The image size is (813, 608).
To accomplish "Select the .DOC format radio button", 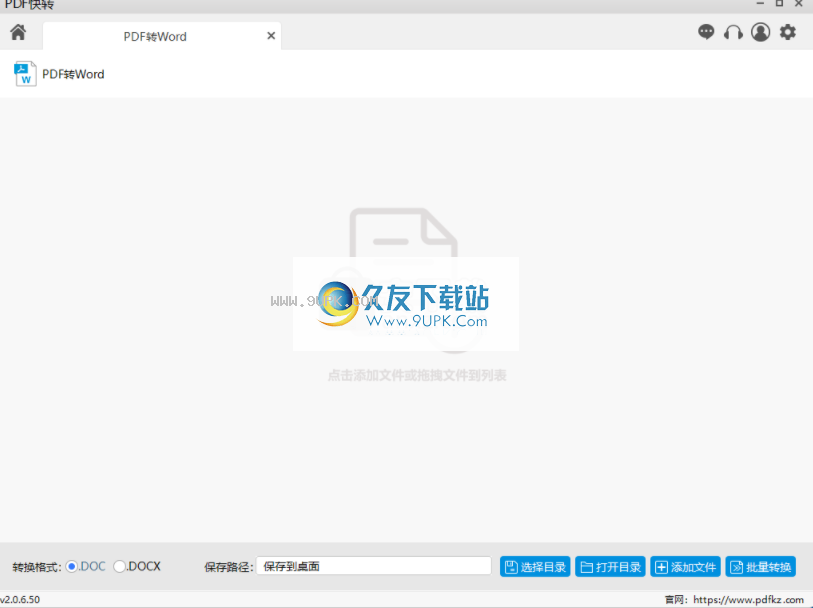I will tap(72, 567).
